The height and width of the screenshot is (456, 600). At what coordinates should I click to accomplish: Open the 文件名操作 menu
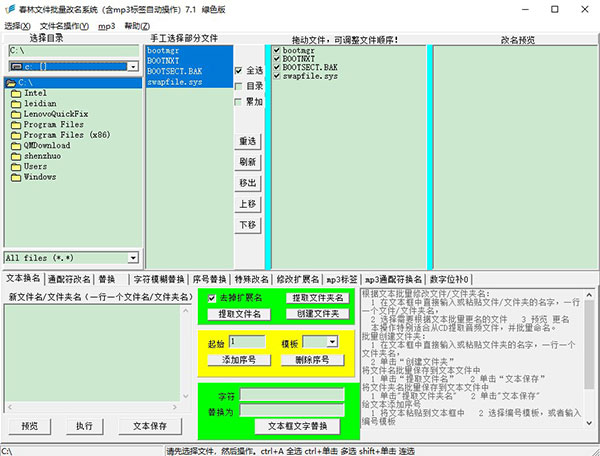[x=63, y=25]
